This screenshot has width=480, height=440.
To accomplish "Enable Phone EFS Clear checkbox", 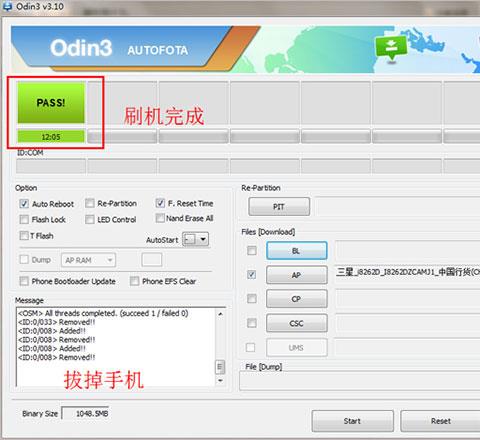I will click(x=134, y=281).
